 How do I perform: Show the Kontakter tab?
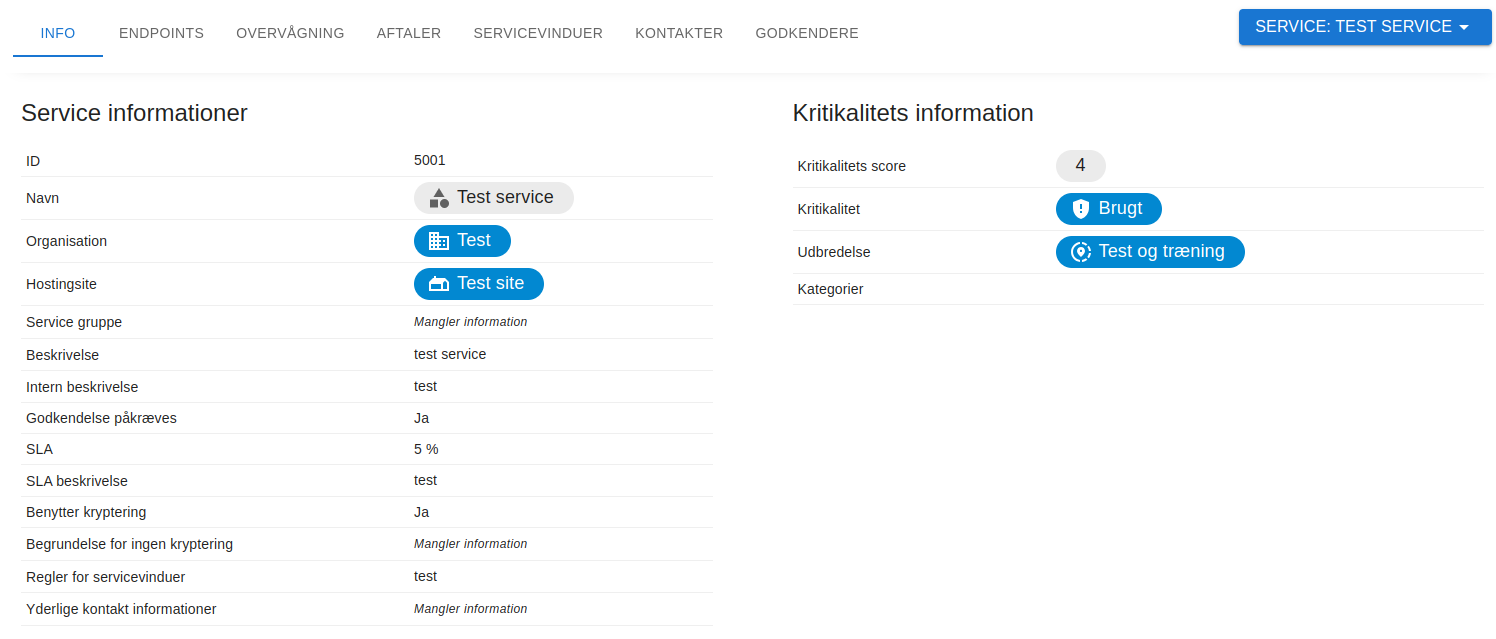coord(679,33)
